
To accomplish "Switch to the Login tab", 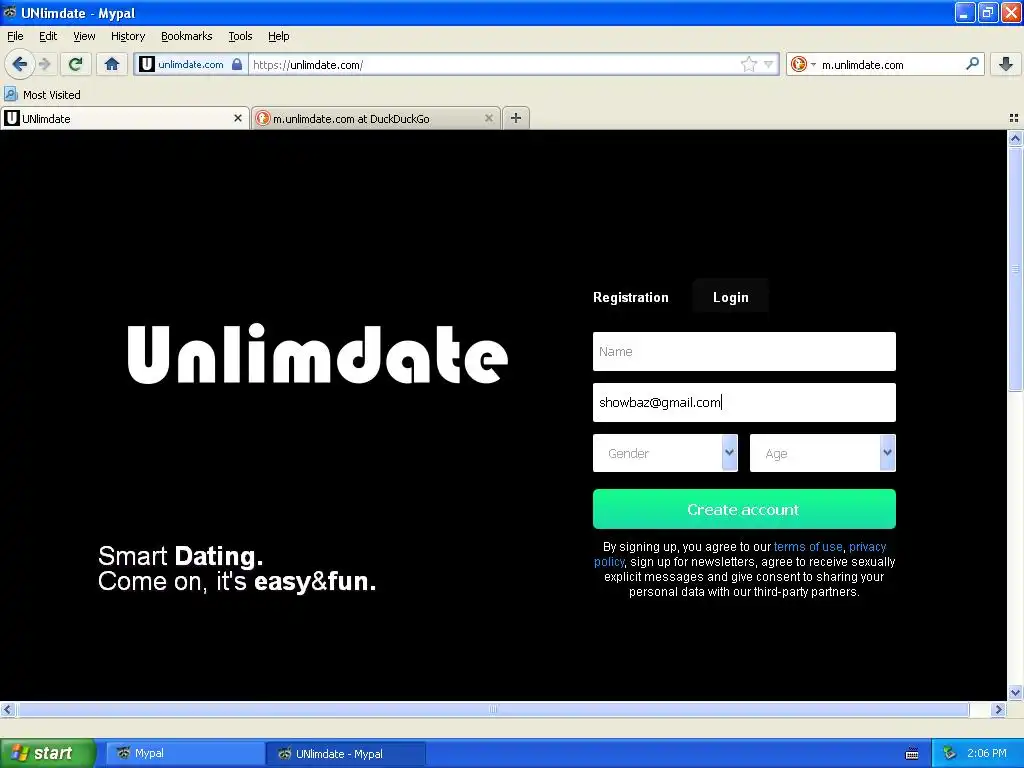I will point(730,297).
